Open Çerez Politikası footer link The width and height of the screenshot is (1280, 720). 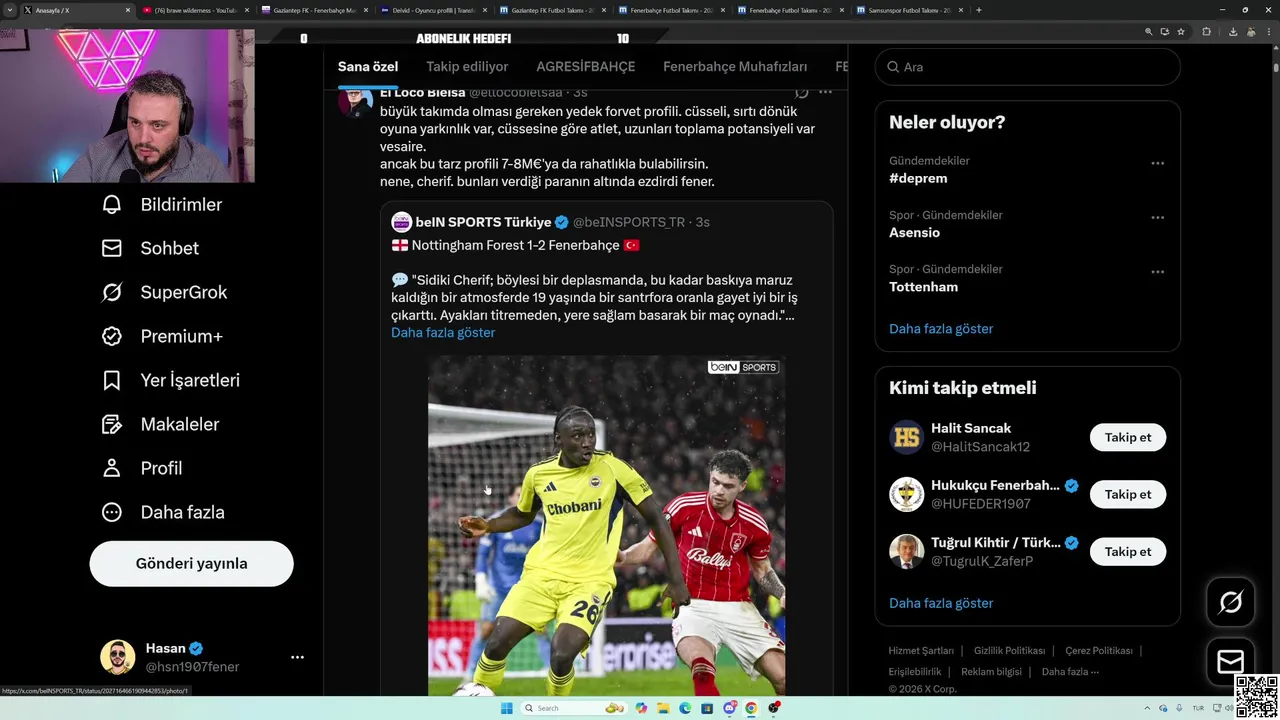click(1098, 651)
